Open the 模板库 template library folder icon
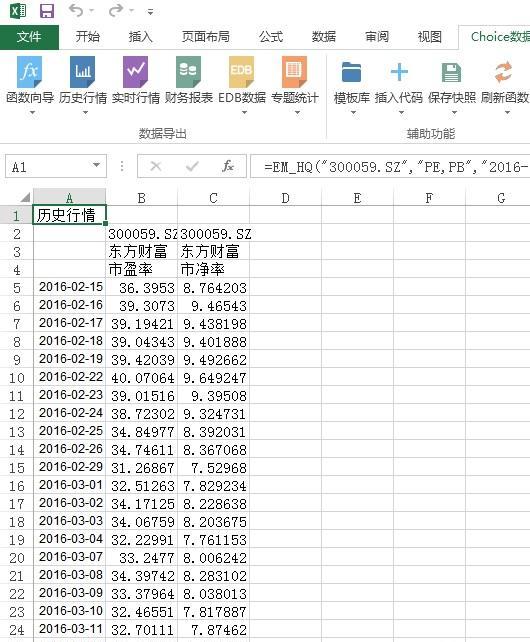This screenshot has width=530, height=642. (351, 72)
